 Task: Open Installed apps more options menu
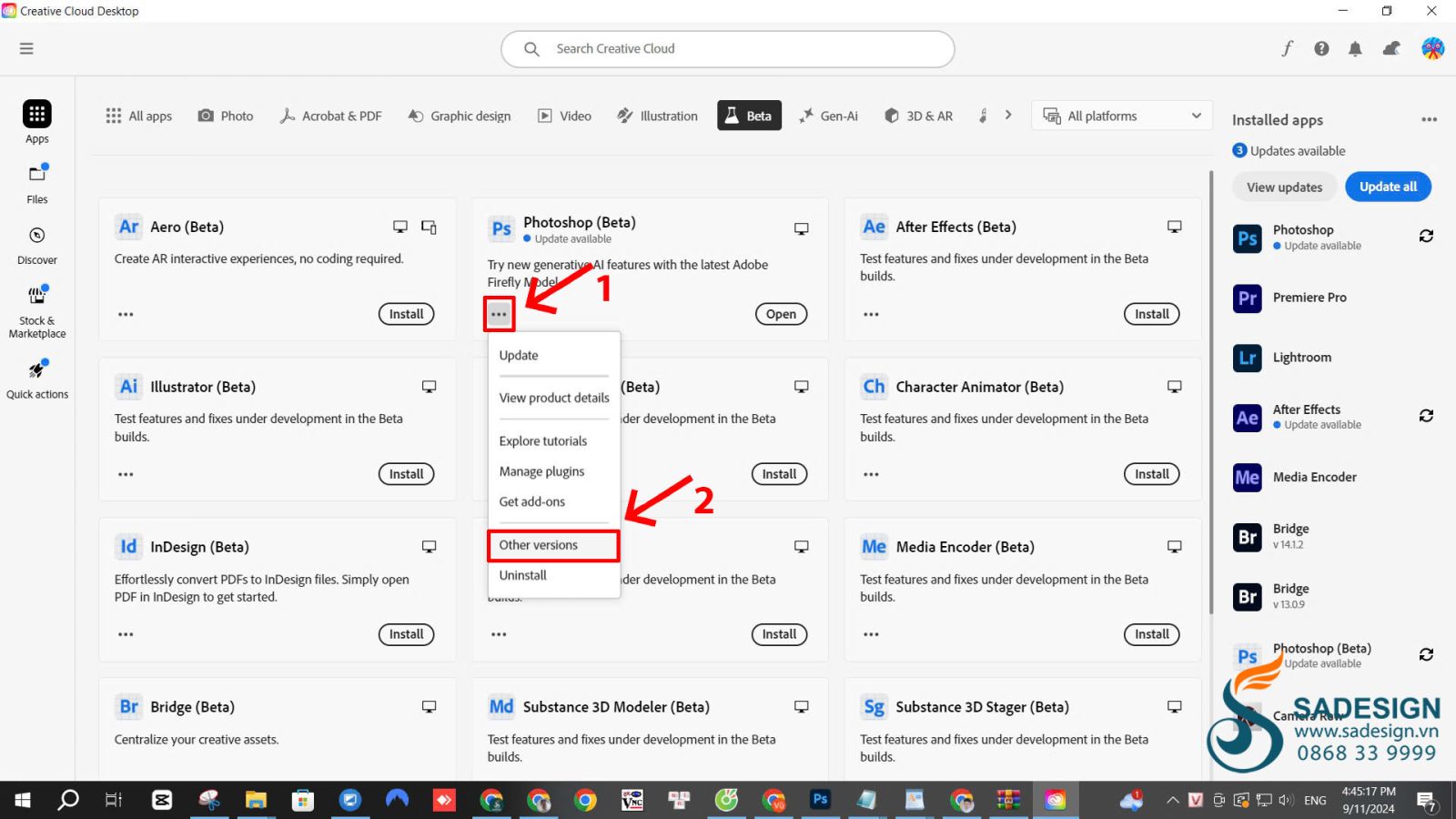[x=1430, y=119]
